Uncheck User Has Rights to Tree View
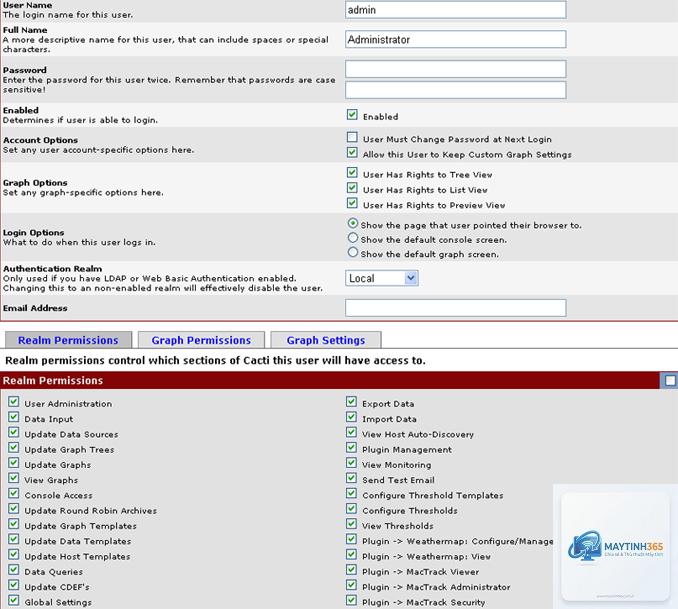 [352, 173]
